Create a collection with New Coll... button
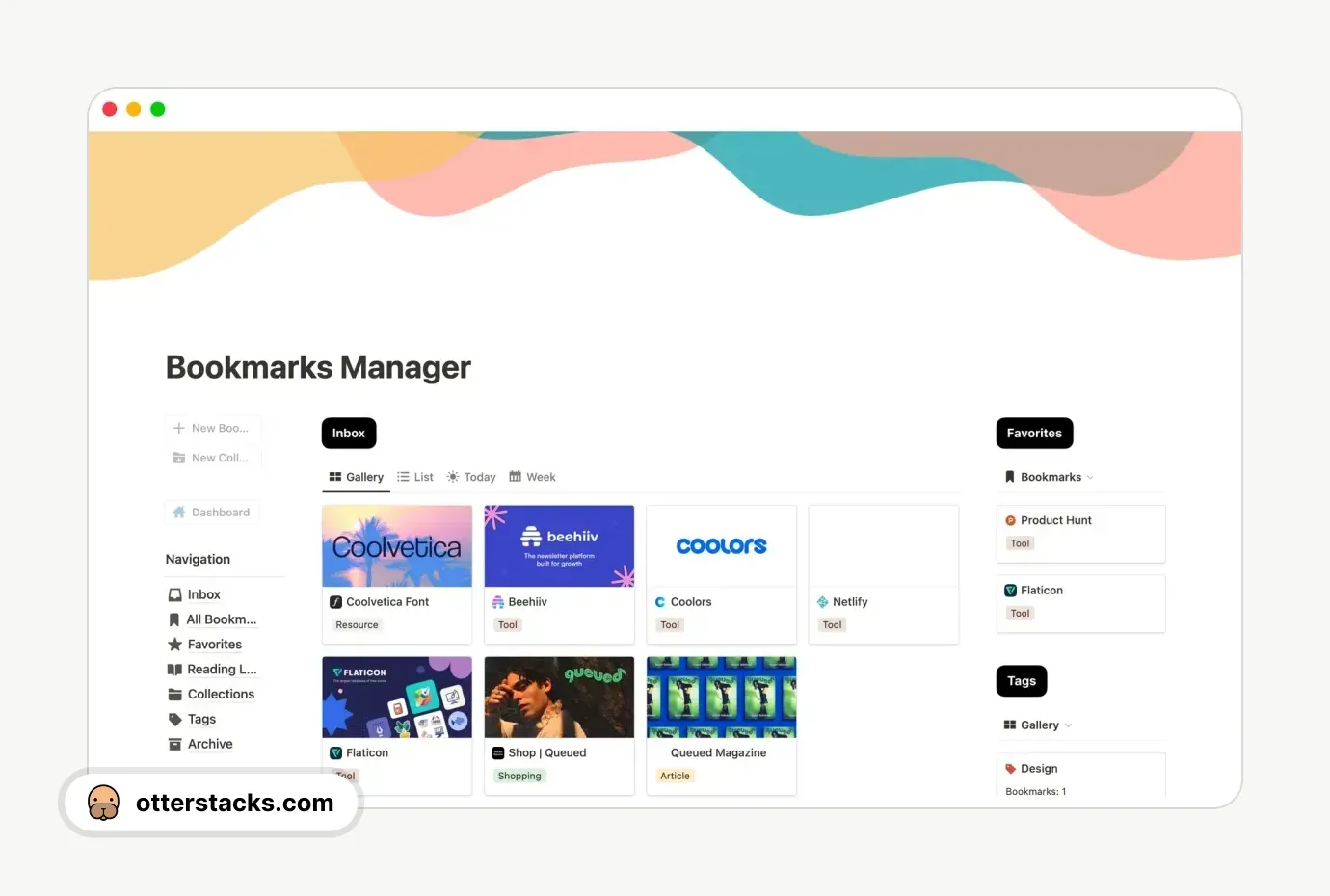This screenshot has width=1330, height=896. tap(213, 458)
